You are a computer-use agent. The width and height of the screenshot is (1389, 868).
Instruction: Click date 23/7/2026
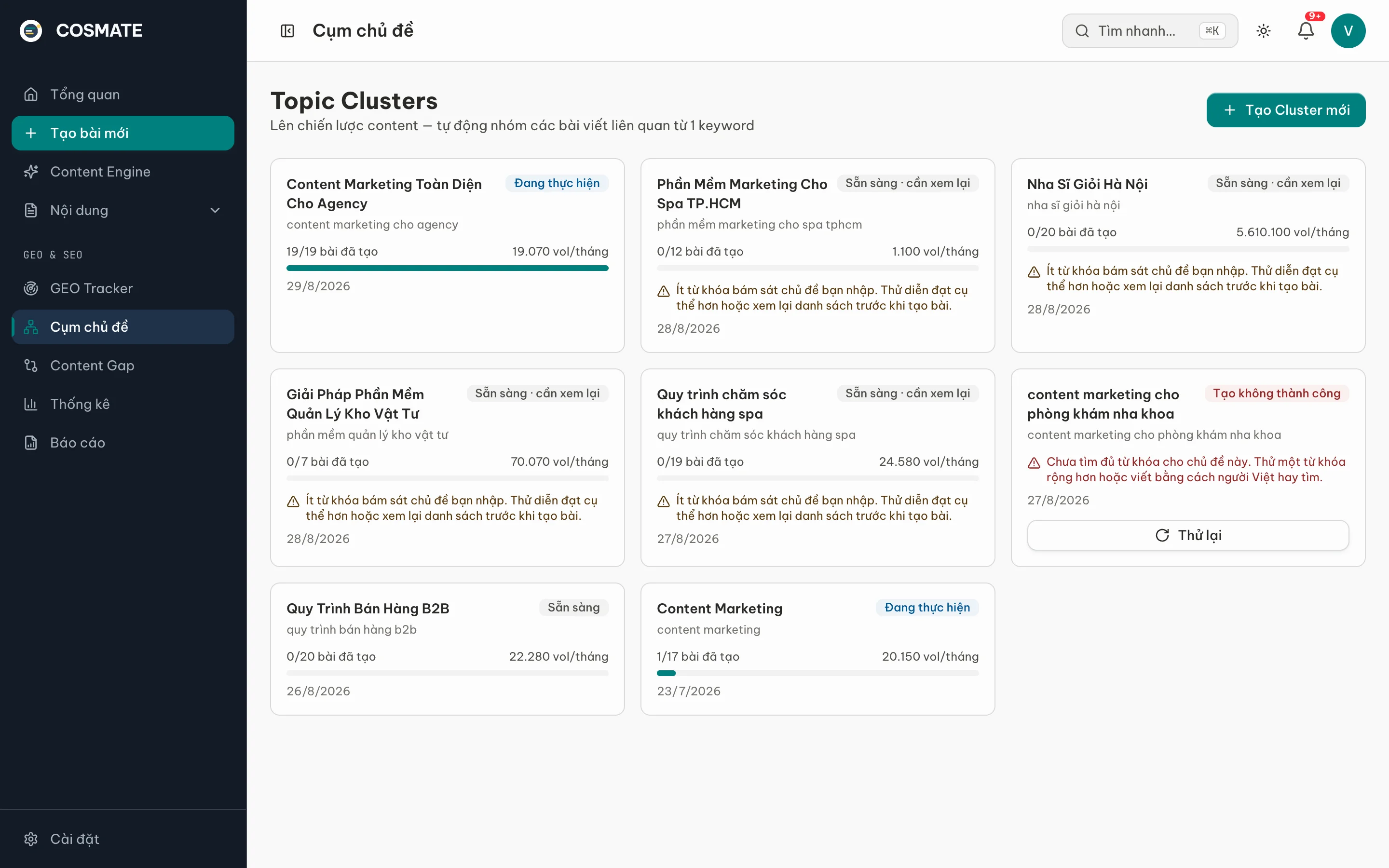point(688,691)
